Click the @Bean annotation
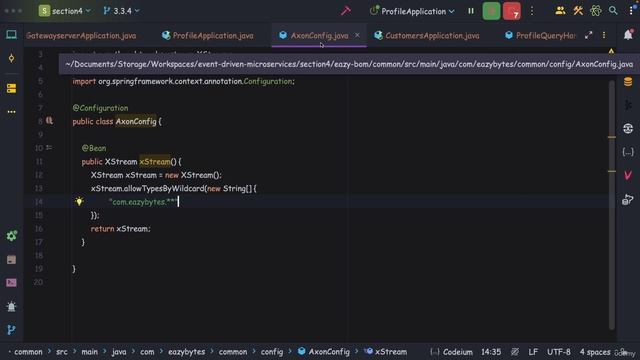Viewport: 640px width, 360px height. click(94, 148)
